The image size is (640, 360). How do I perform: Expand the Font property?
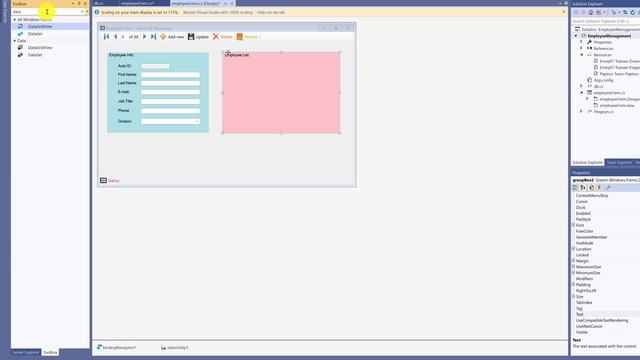click(x=573, y=225)
